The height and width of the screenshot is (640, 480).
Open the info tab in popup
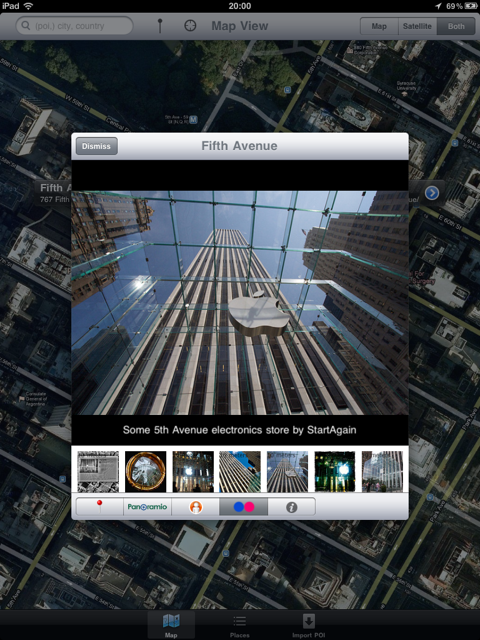click(x=291, y=507)
